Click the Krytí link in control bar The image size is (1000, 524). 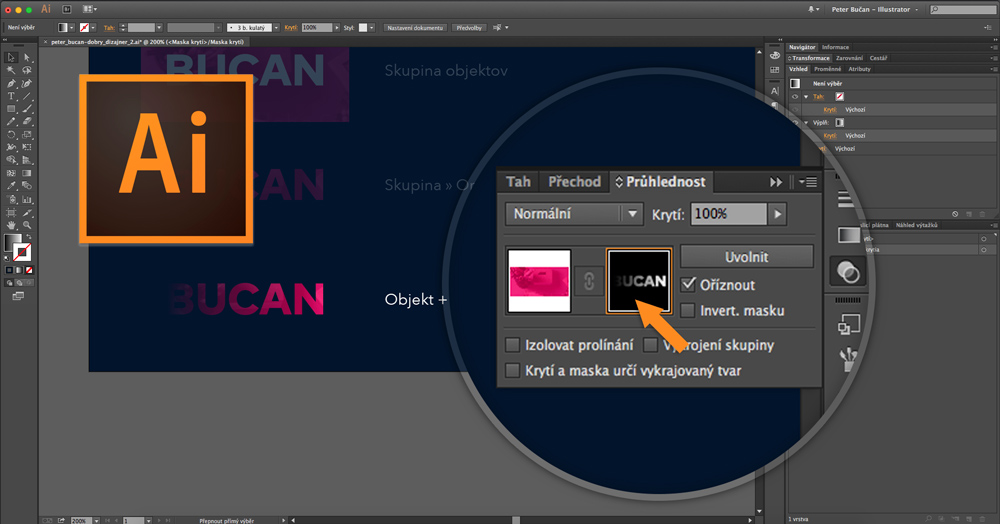pos(291,27)
